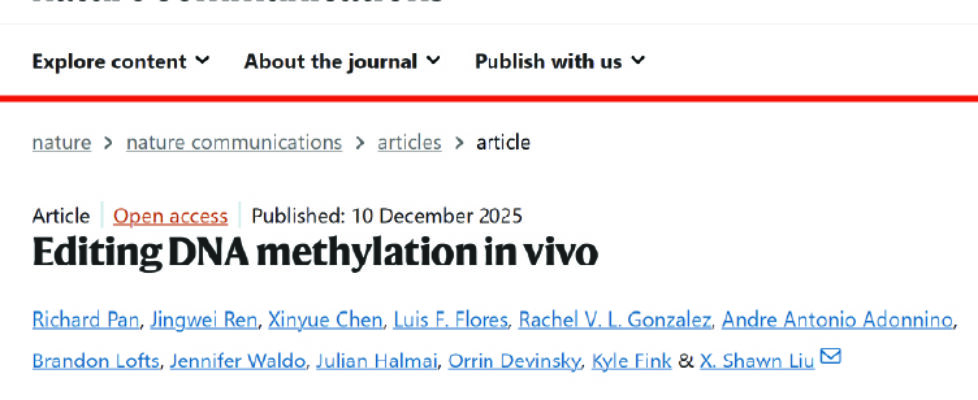
Task: Click the envelope icon beside X. Shawn Liu
Action: click(x=830, y=358)
